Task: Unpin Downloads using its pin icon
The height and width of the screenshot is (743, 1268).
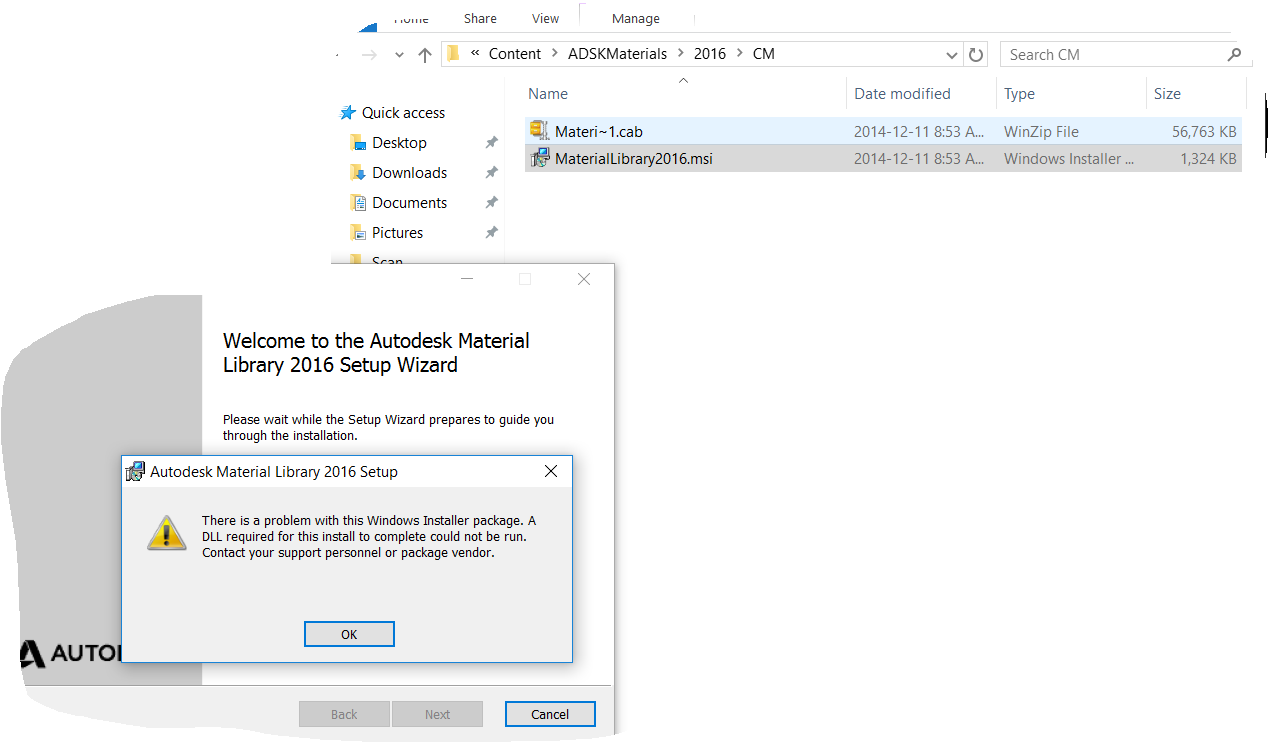Action: point(491,173)
